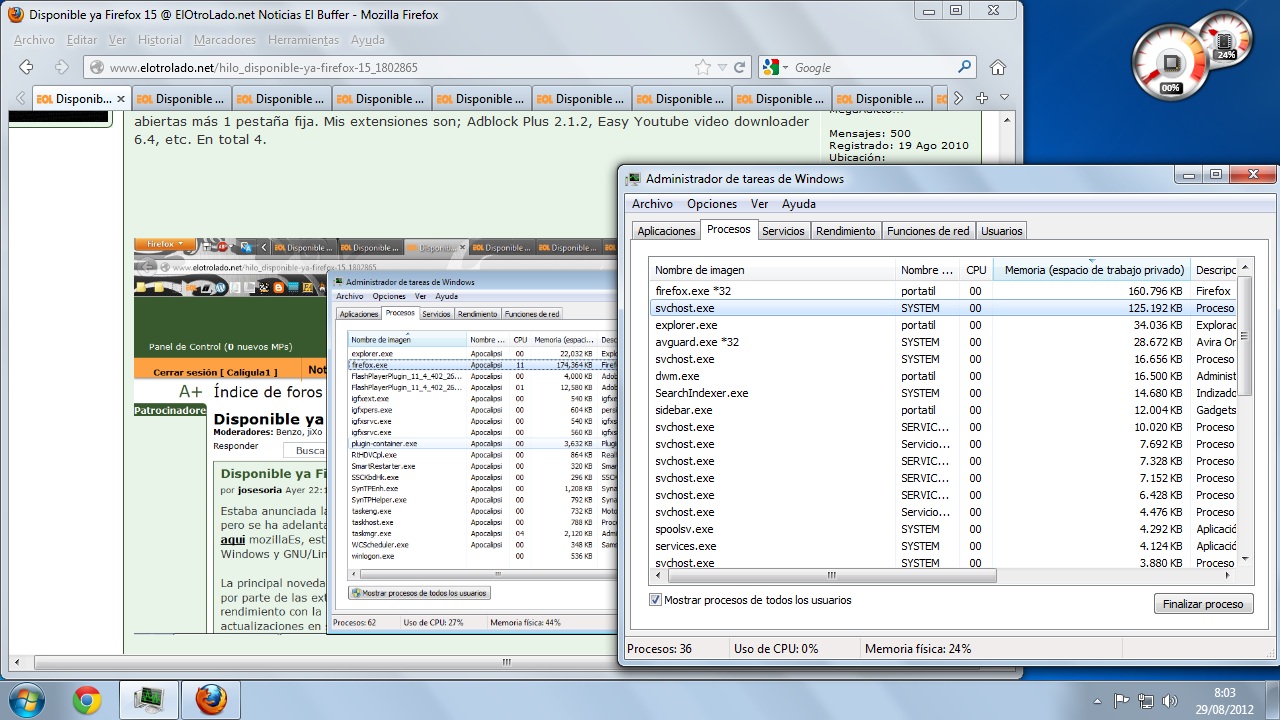Switch to the Rendimiento tab
Screen dimensions: 1280x720
point(846,231)
